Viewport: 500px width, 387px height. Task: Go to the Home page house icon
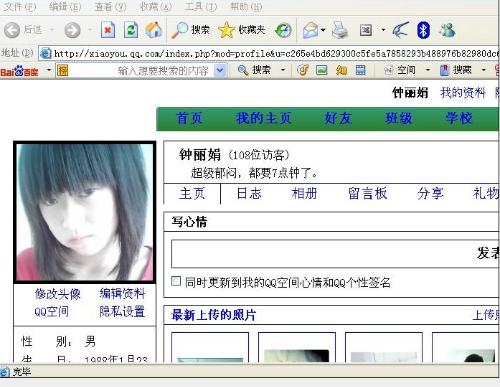[154, 30]
